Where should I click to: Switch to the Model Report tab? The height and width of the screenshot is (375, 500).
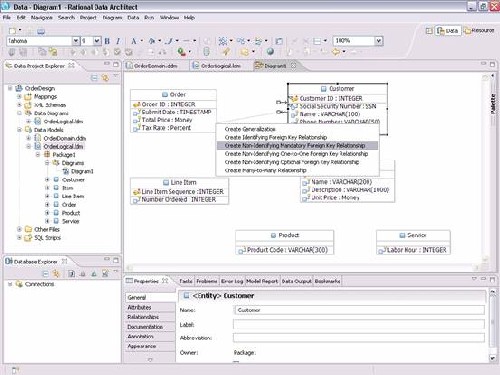point(262,281)
